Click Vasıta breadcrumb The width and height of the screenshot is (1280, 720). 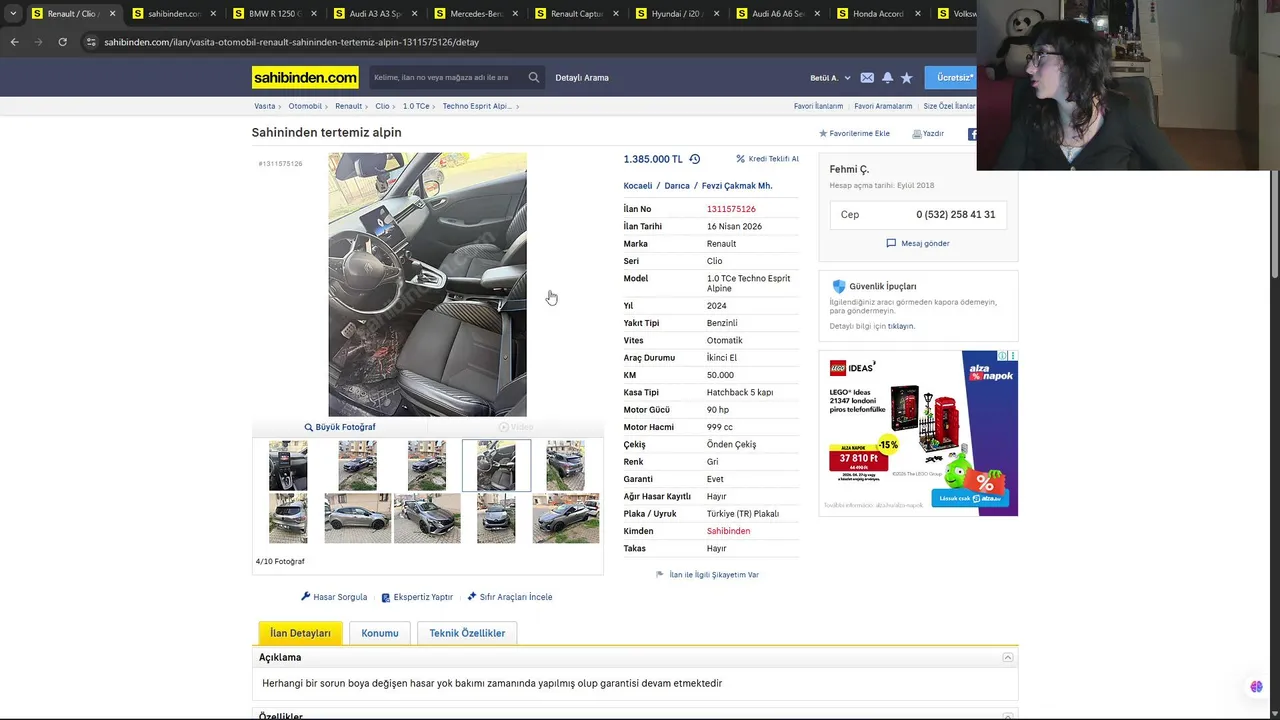pyautogui.click(x=265, y=106)
